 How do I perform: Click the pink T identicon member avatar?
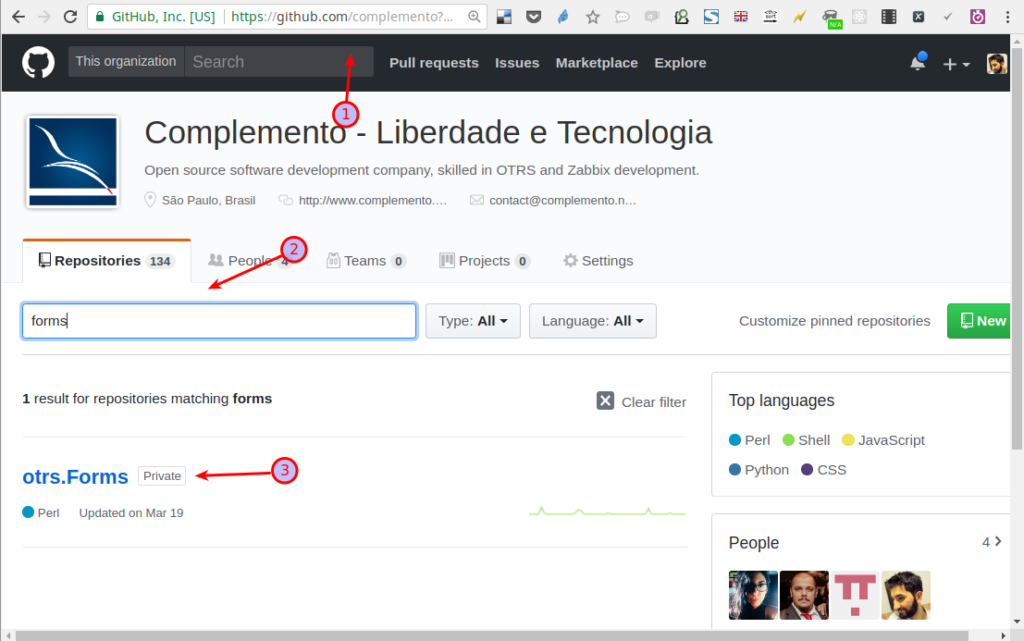click(x=855, y=595)
